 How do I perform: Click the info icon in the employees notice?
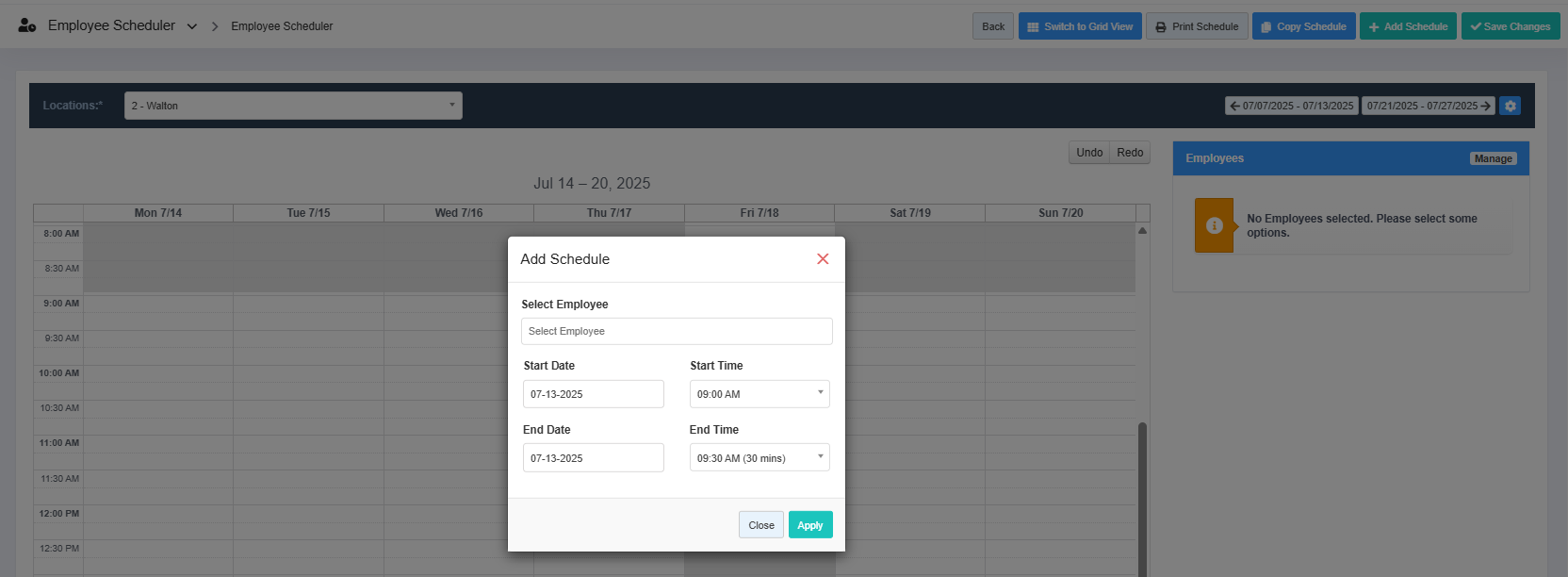pyautogui.click(x=1214, y=225)
